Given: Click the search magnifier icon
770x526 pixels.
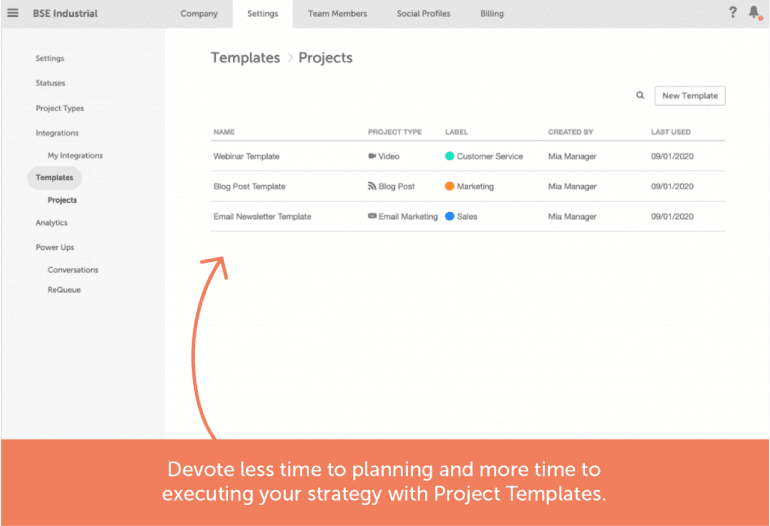Looking at the screenshot, I should [640, 95].
